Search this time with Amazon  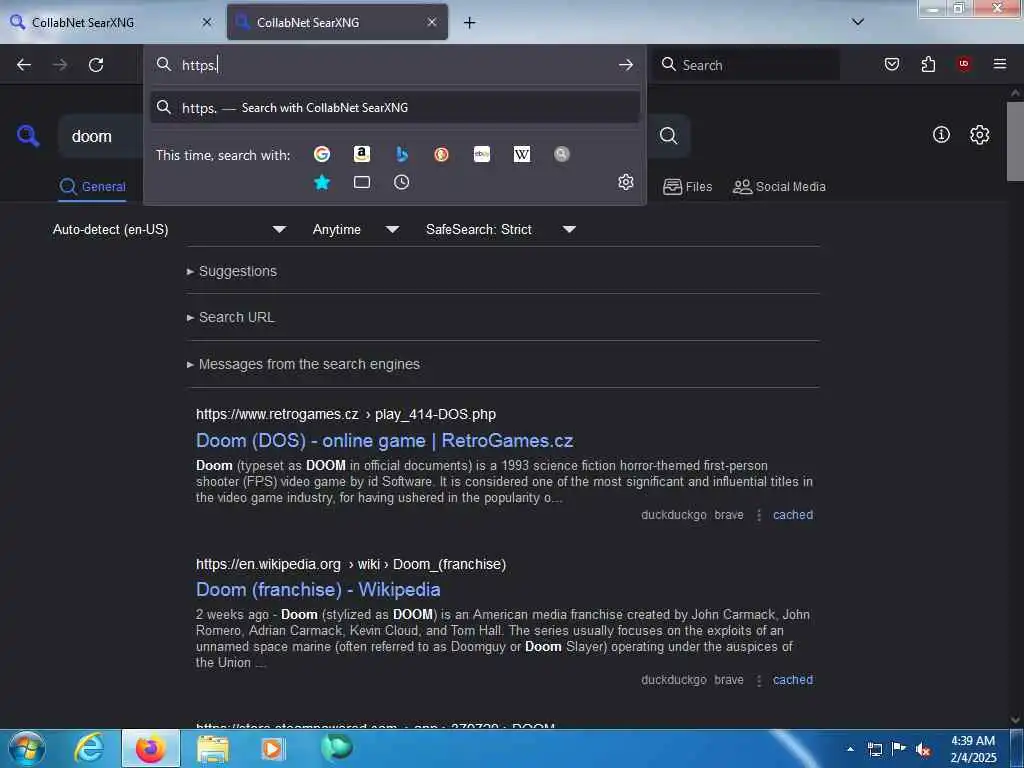click(x=362, y=154)
